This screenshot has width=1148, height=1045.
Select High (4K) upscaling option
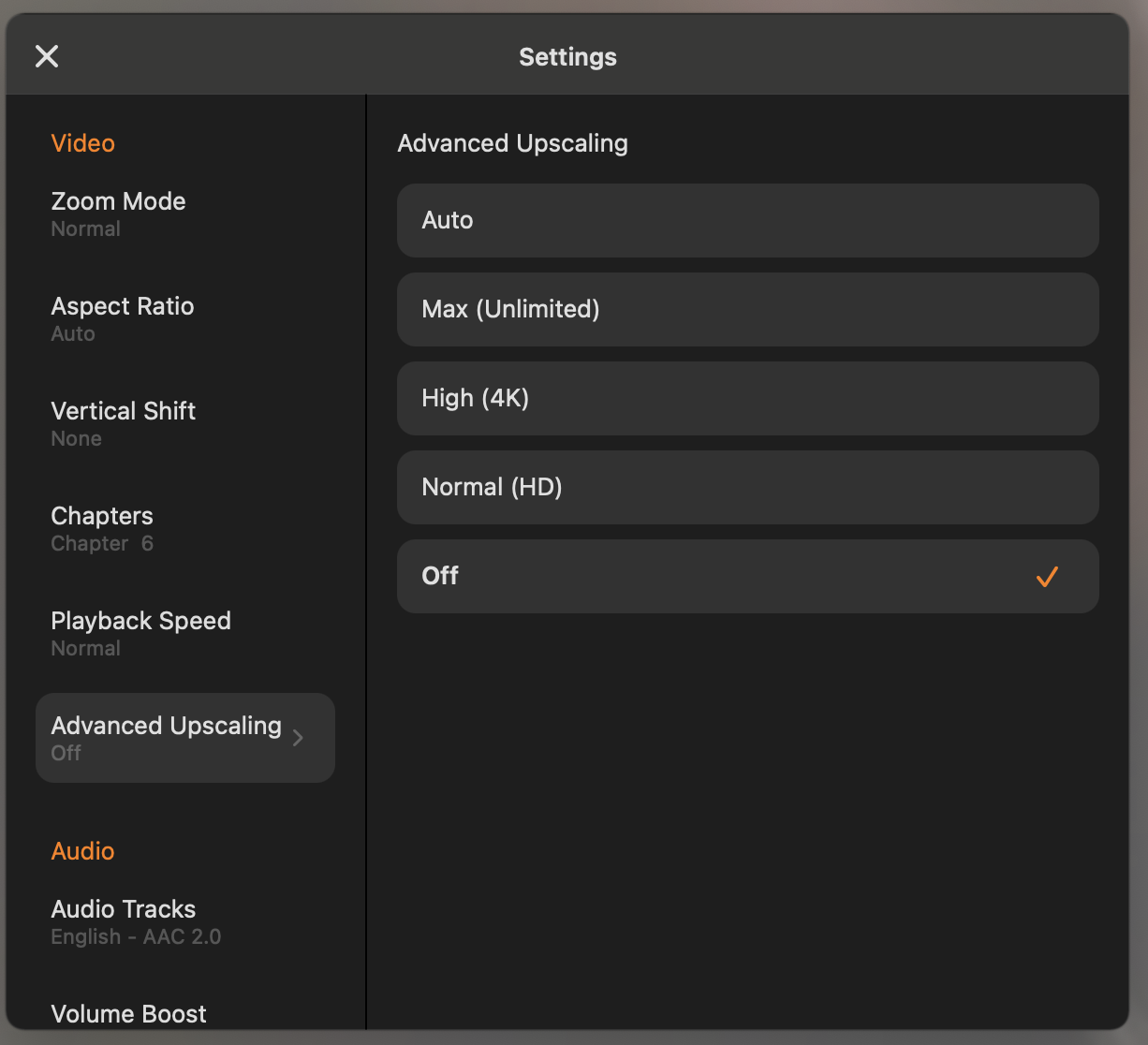click(x=747, y=398)
